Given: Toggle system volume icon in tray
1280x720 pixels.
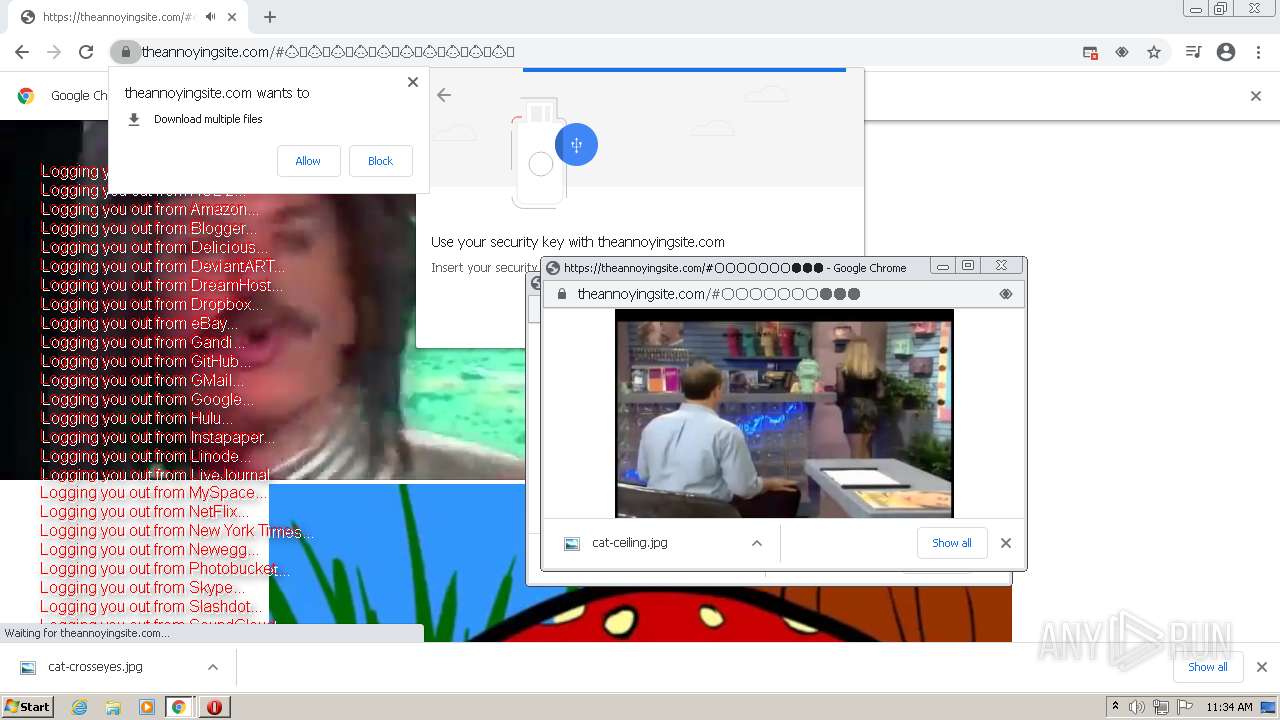Looking at the screenshot, I should click(x=1136, y=707).
